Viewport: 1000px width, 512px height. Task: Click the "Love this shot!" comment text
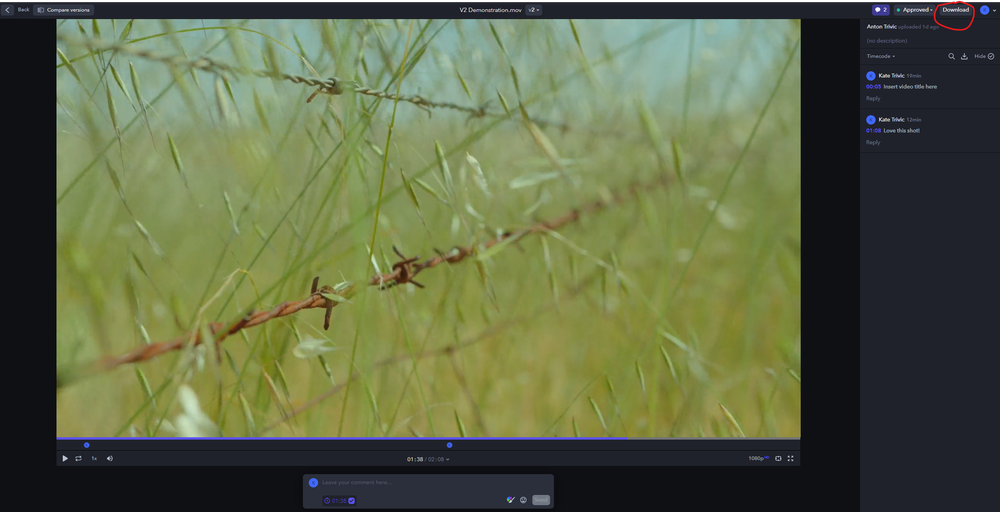coord(901,131)
